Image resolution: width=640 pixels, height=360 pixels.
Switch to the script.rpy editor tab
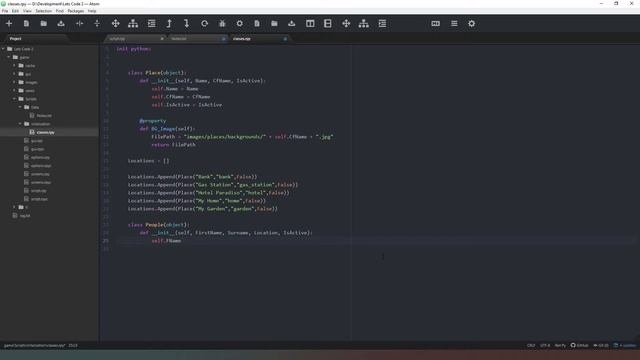pyautogui.click(x=135, y=39)
